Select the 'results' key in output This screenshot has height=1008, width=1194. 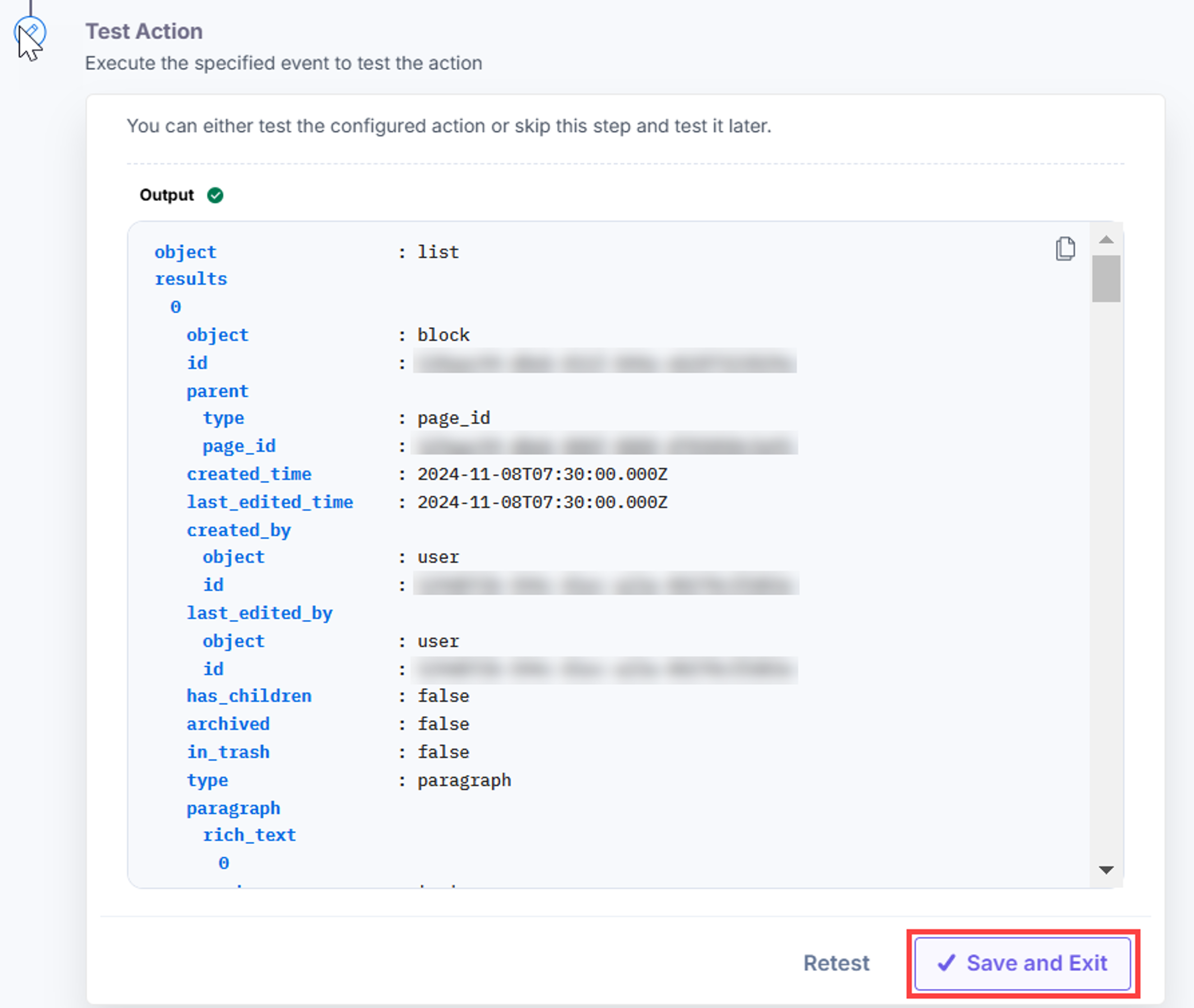click(x=191, y=279)
